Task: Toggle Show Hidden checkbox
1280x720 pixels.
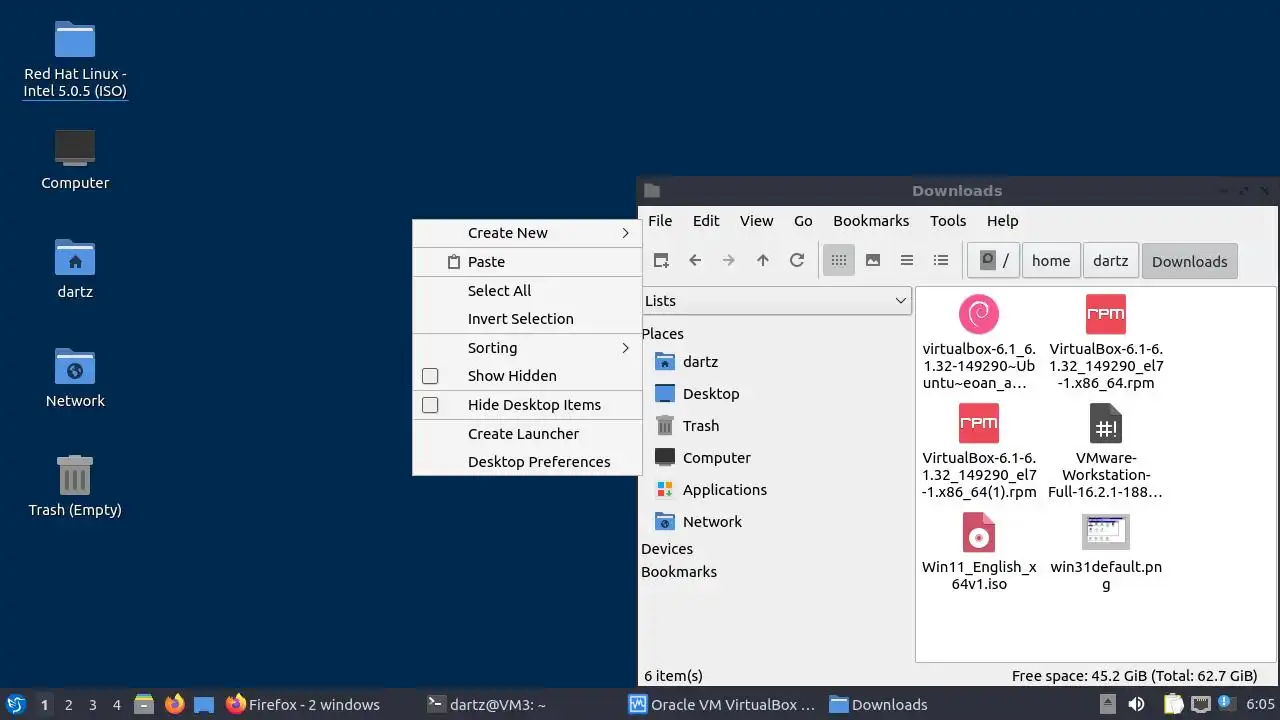Action: pos(430,376)
